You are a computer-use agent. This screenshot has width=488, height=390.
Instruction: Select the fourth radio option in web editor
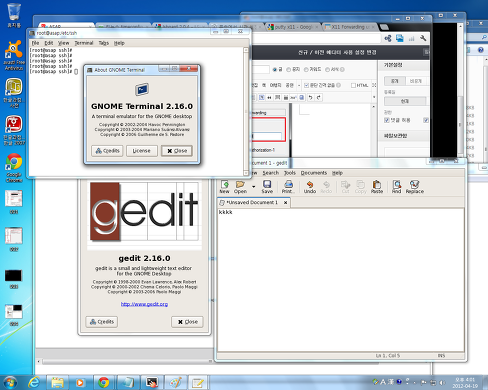click(x=327, y=70)
